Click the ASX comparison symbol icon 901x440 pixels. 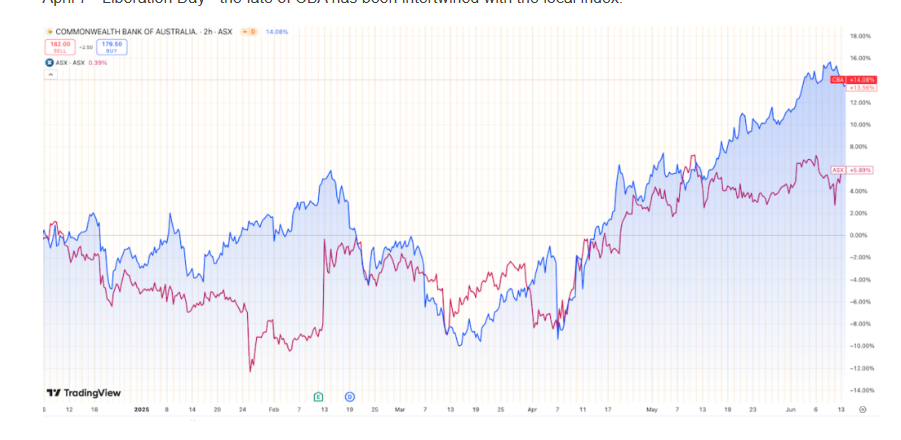pos(49,62)
